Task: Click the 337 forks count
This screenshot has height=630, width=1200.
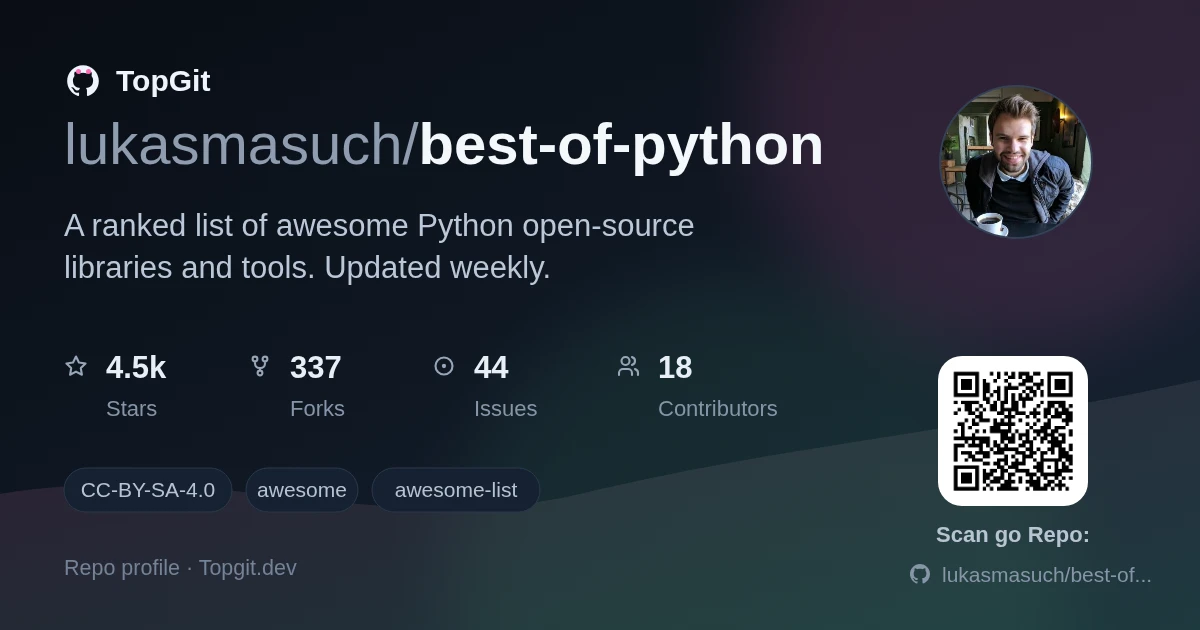Action: (316, 367)
